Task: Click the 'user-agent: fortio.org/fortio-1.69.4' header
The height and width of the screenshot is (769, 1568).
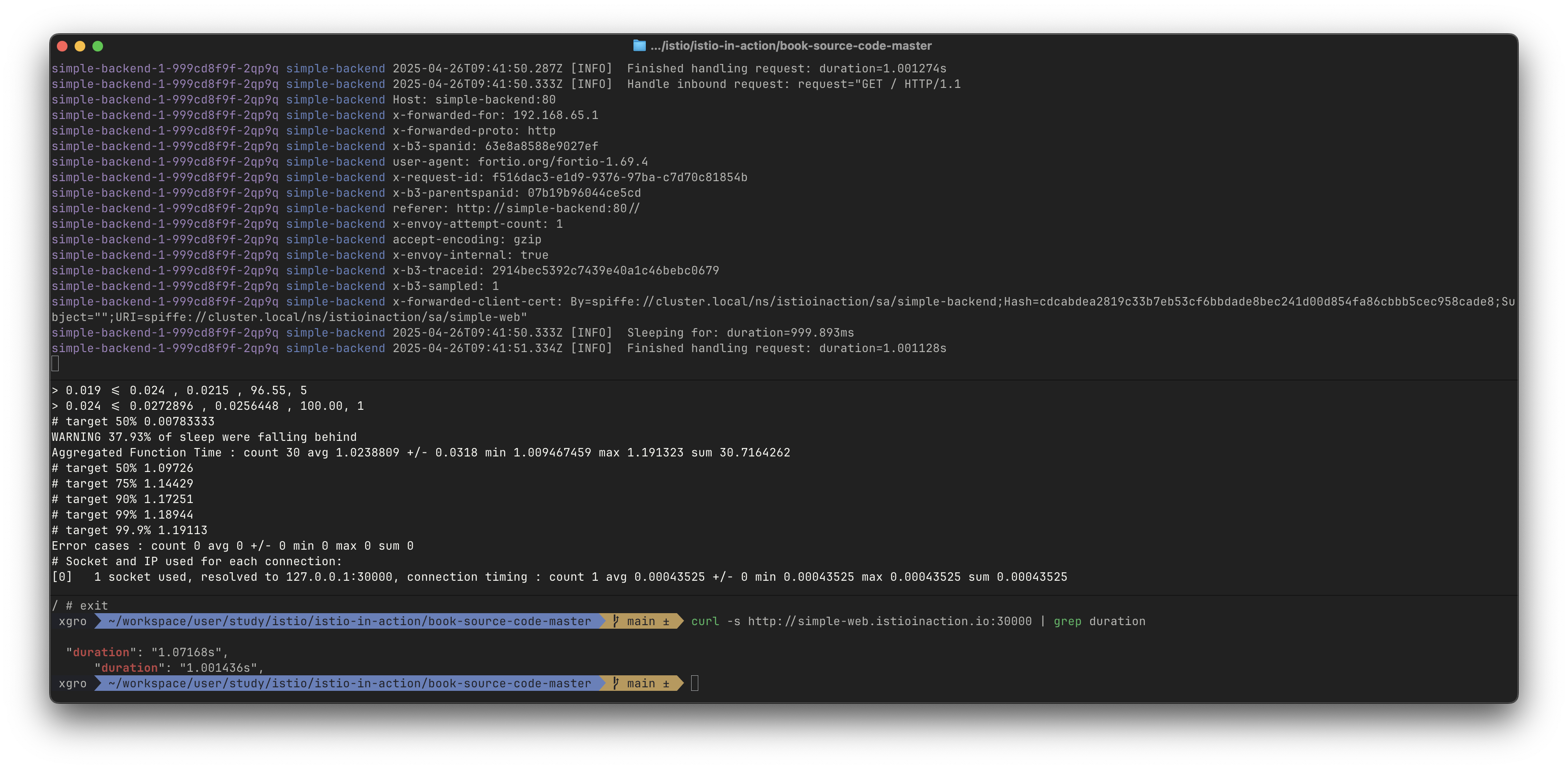Action: 521,162
